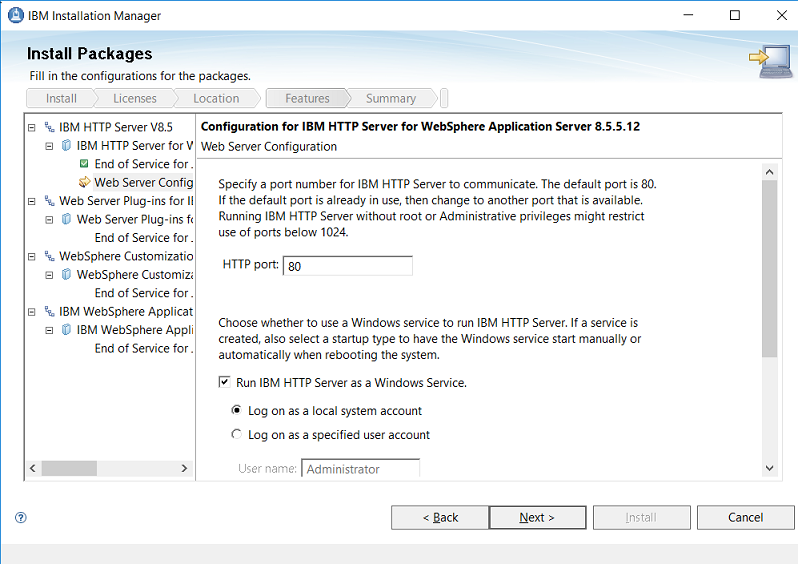
Task: Select WebSphere Customization top-level tree row
Action: [x=126, y=256]
